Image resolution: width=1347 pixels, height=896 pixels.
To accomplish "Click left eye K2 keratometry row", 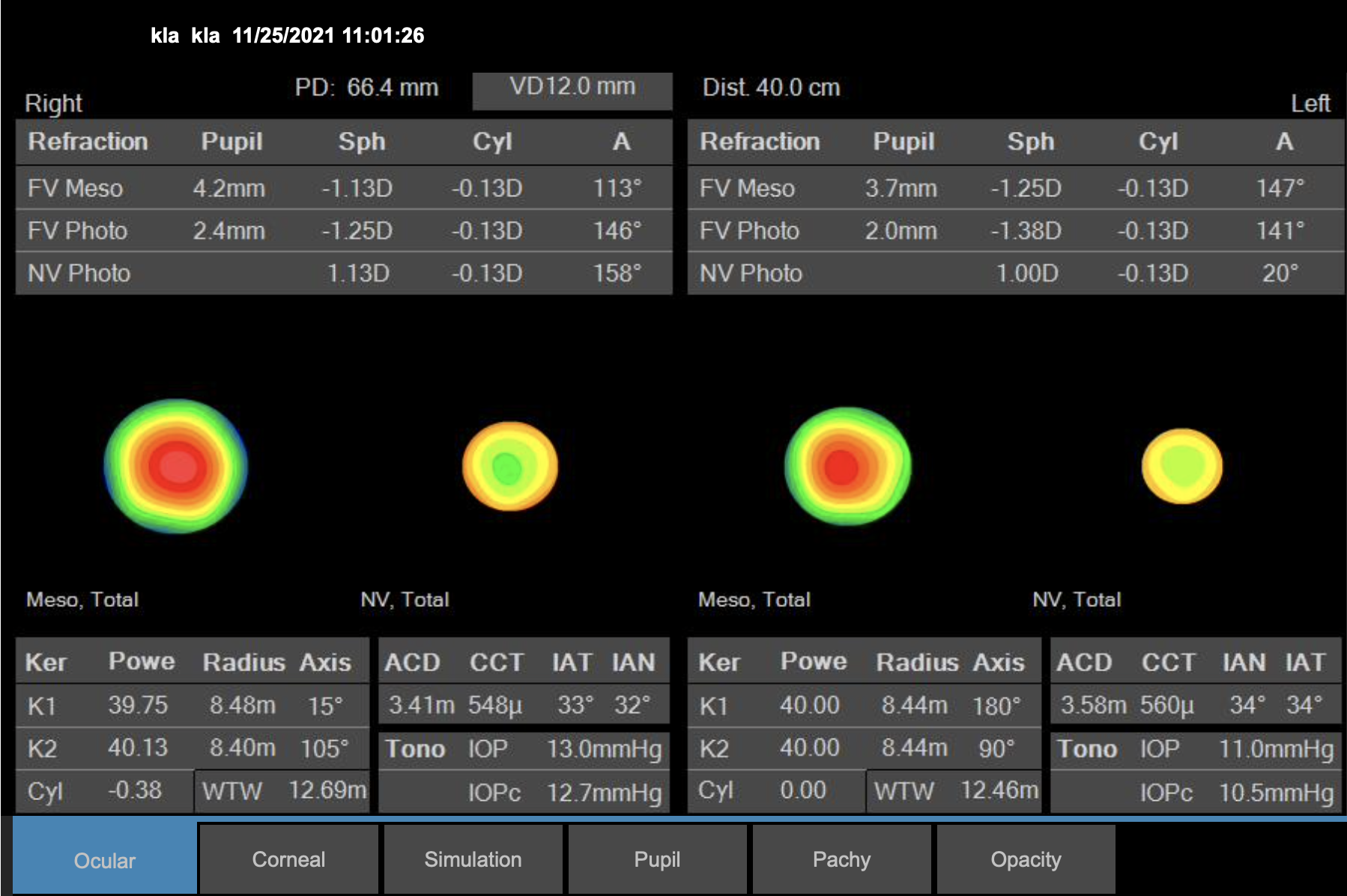I will coord(864,748).
